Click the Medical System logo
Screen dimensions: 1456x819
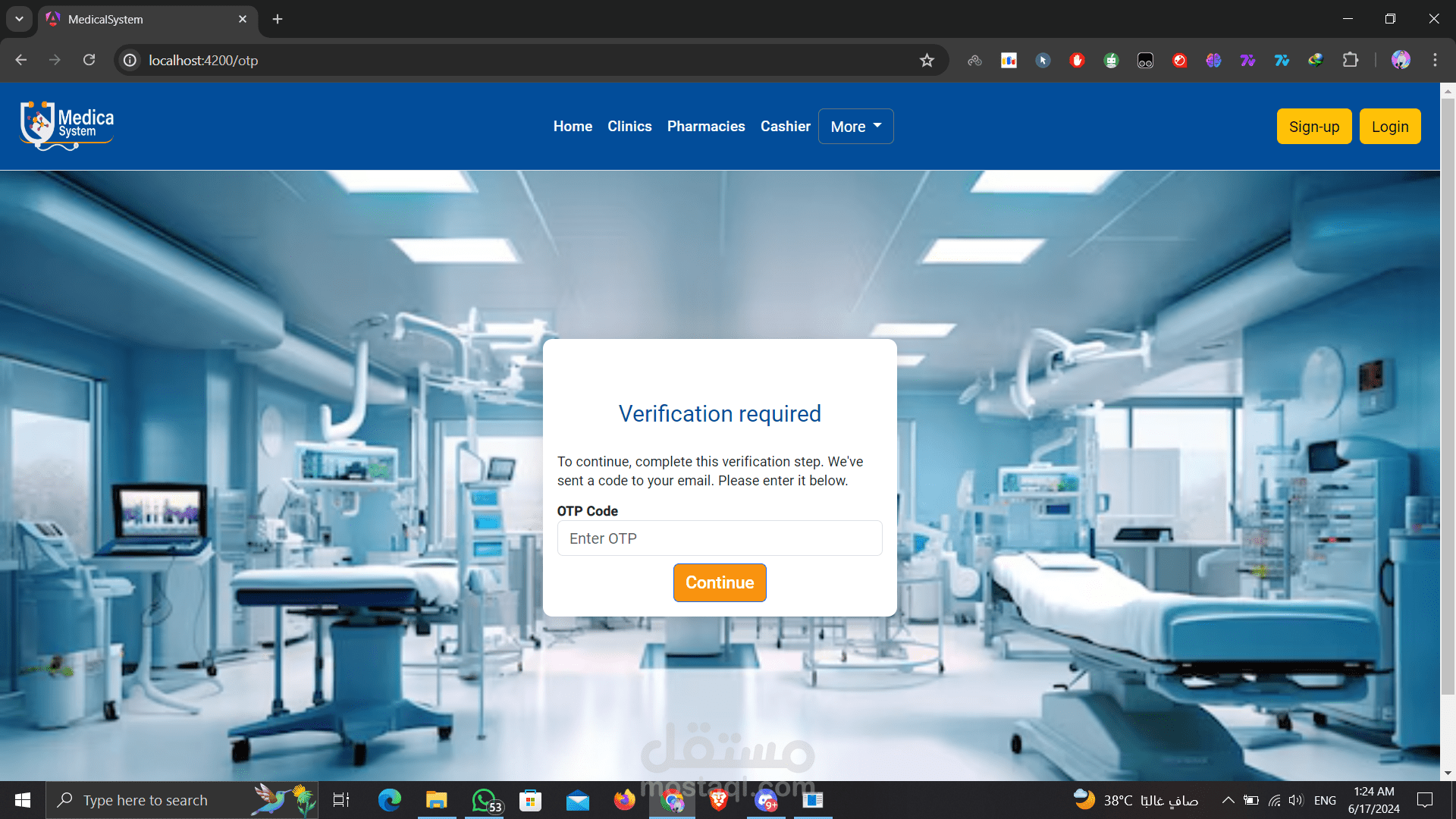[x=67, y=125]
